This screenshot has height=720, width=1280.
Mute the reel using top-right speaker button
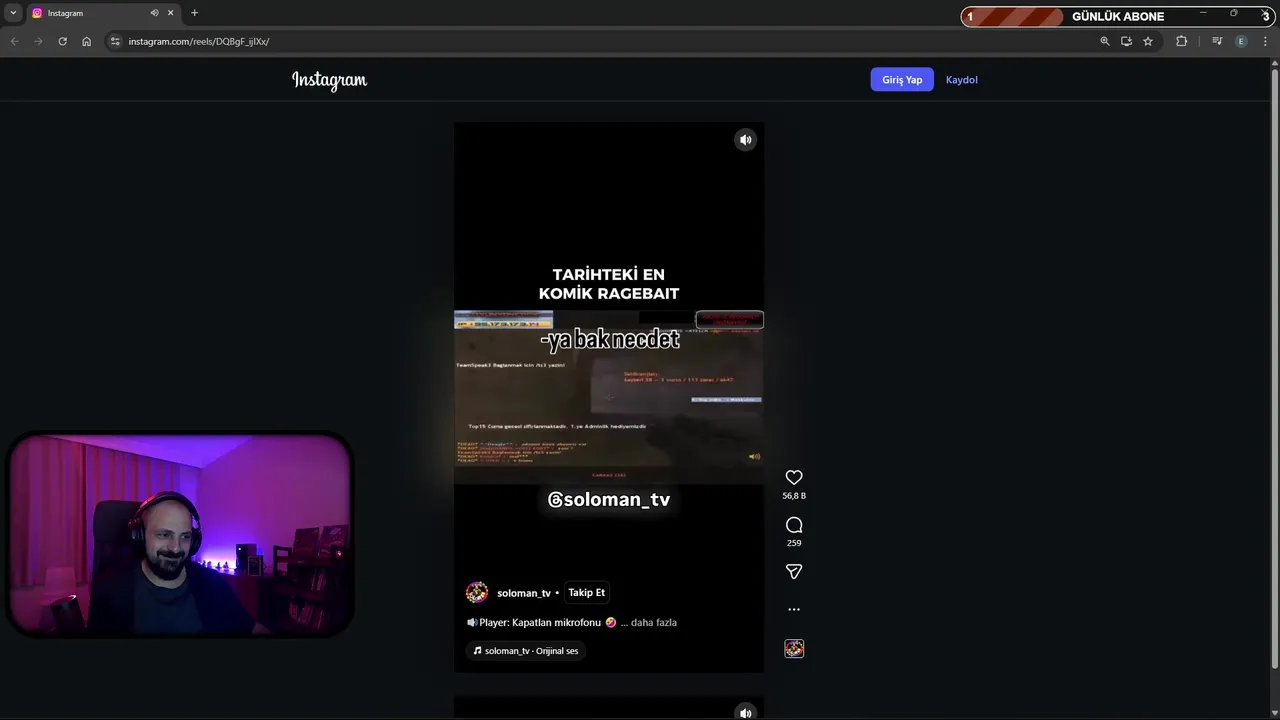tap(745, 140)
